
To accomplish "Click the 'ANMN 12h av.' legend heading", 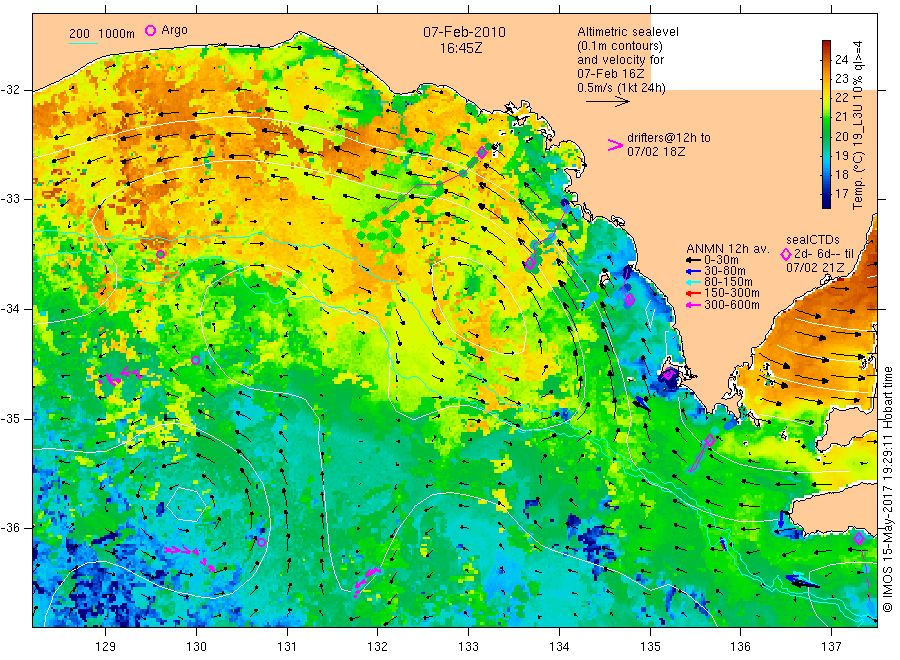I will [728, 249].
